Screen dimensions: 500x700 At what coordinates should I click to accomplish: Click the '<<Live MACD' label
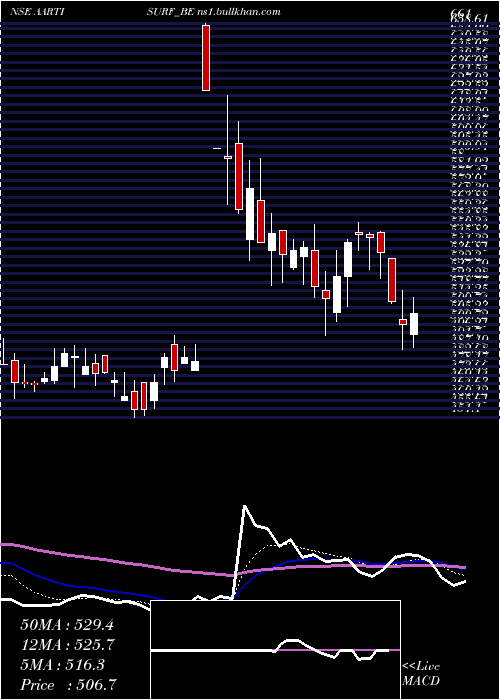(421, 674)
